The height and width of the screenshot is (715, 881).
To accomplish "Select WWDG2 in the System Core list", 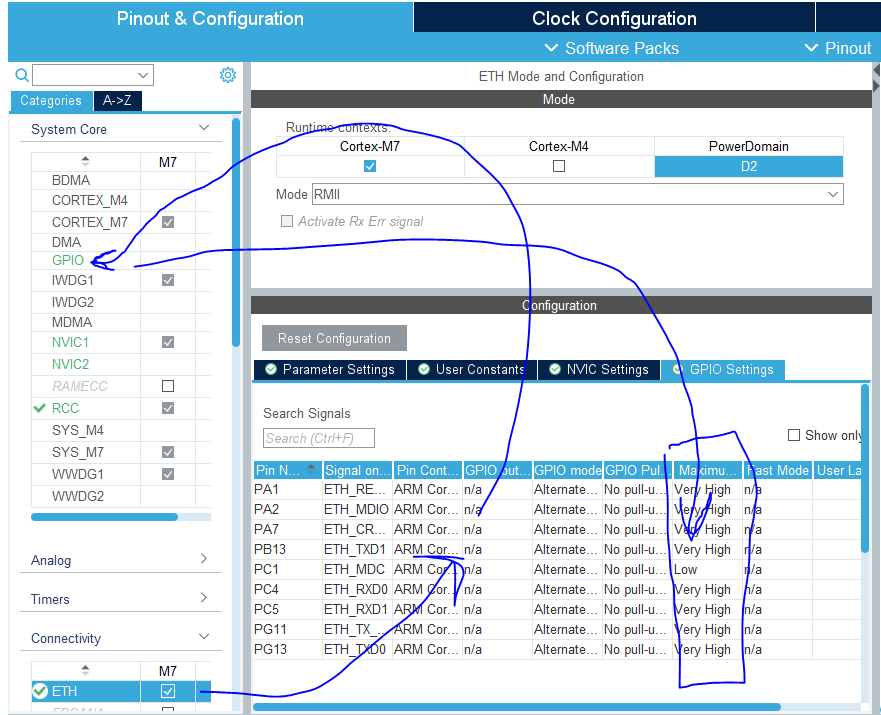I will 78,497.
